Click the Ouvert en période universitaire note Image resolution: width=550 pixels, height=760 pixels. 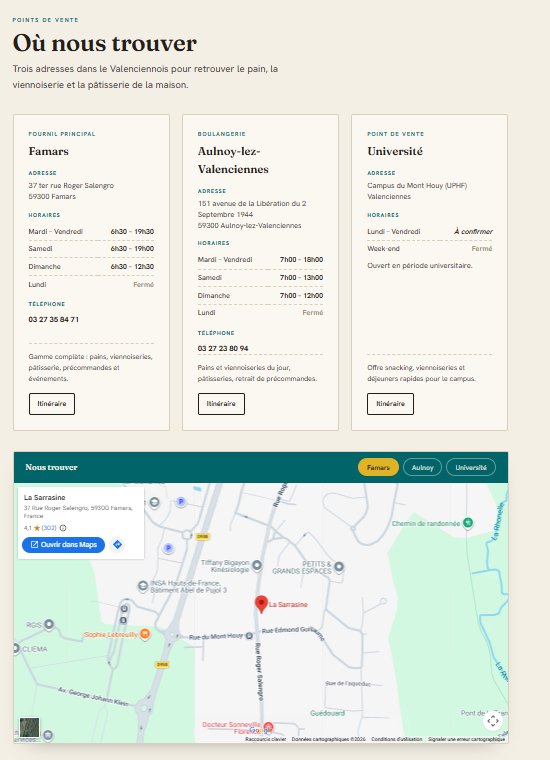[420, 266]
